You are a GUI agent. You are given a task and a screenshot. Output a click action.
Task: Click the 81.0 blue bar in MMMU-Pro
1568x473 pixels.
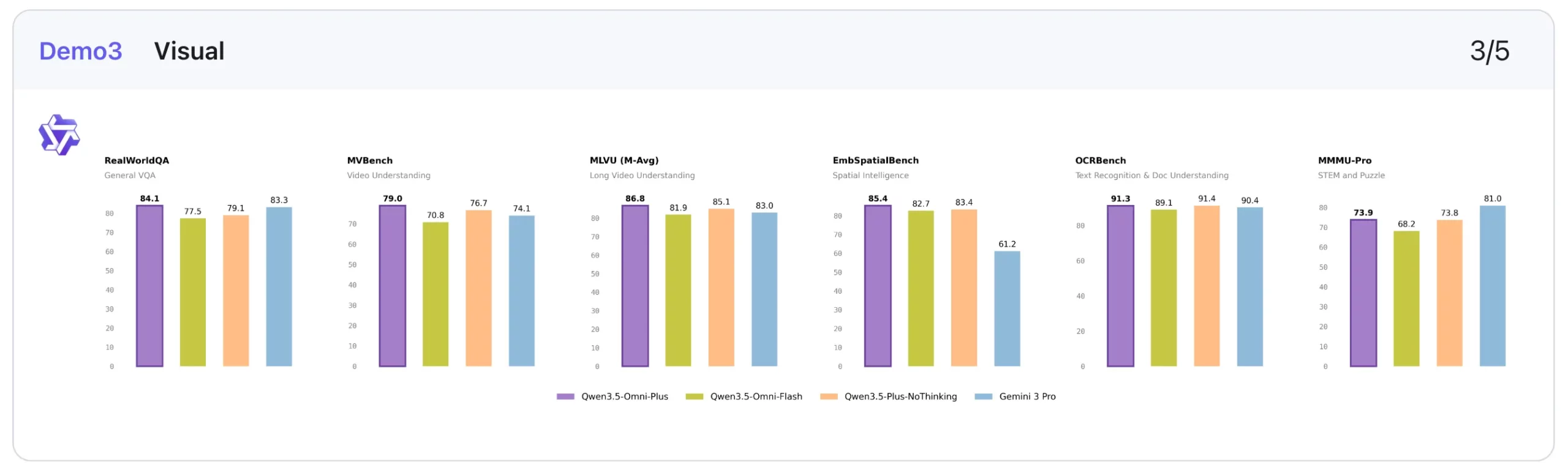tap(1493, 286)
